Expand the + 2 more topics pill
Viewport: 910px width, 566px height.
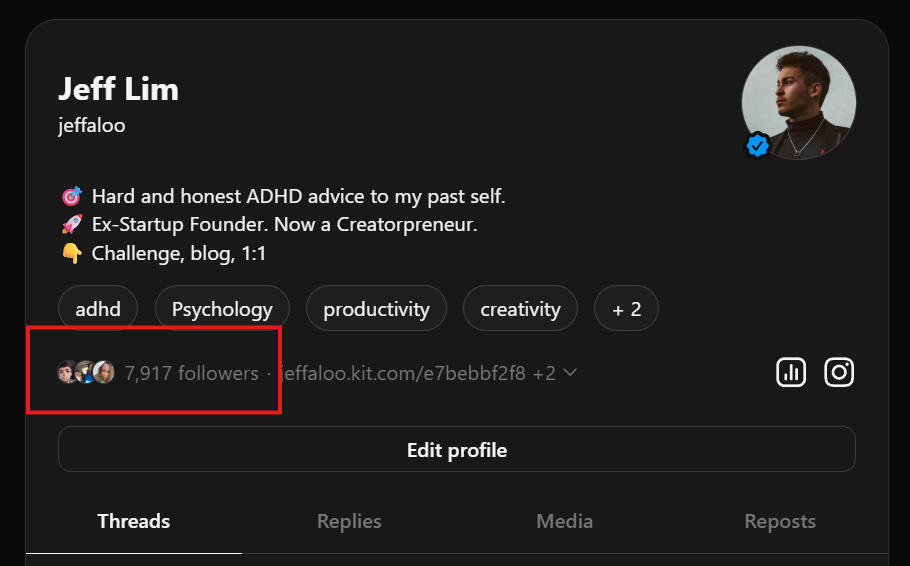[626, 309]
